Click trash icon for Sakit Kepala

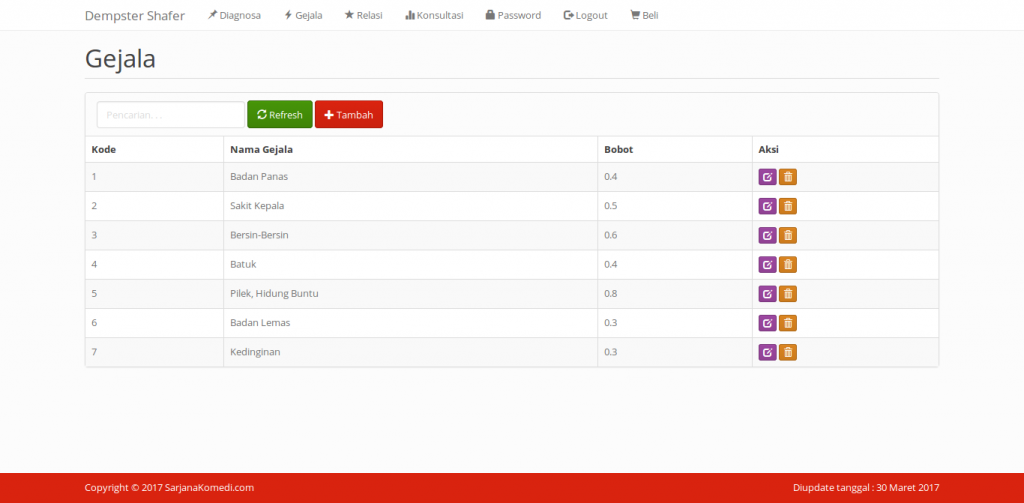pos(788,206)
